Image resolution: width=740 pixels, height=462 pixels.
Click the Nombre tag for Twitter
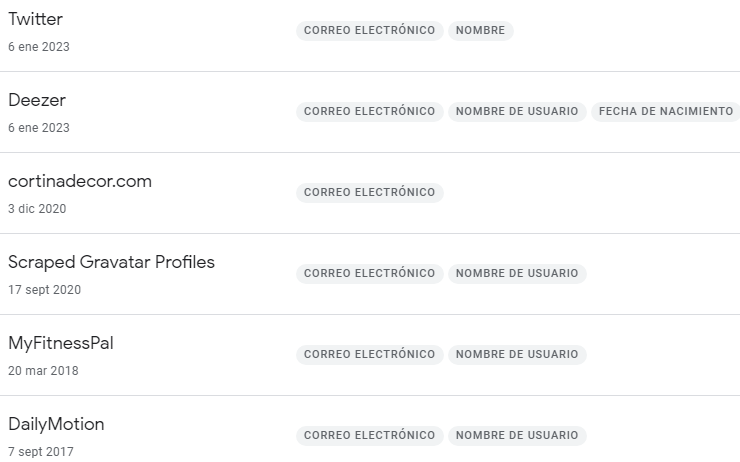[x=480, y=31]
